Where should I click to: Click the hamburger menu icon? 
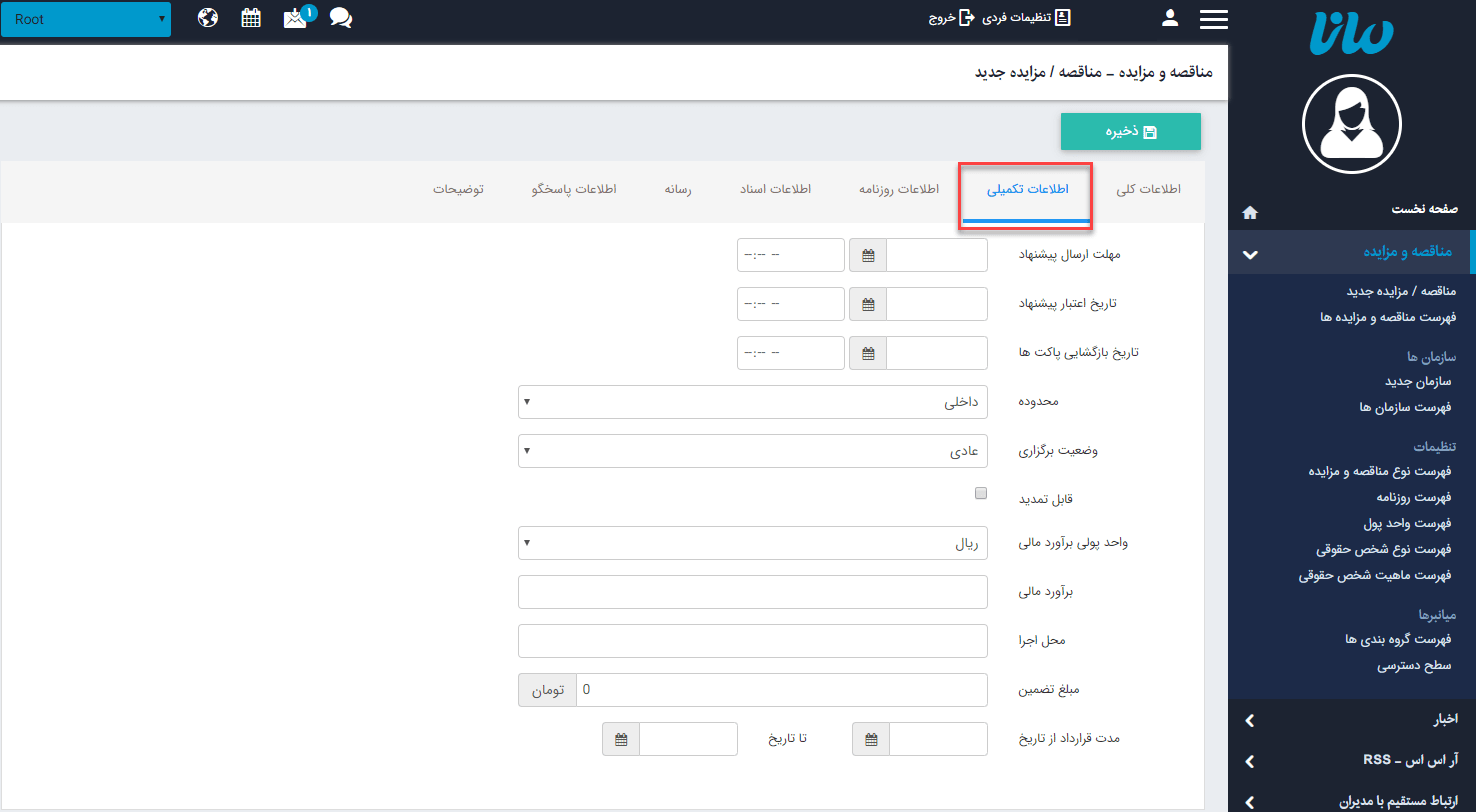click(1213, 17)
